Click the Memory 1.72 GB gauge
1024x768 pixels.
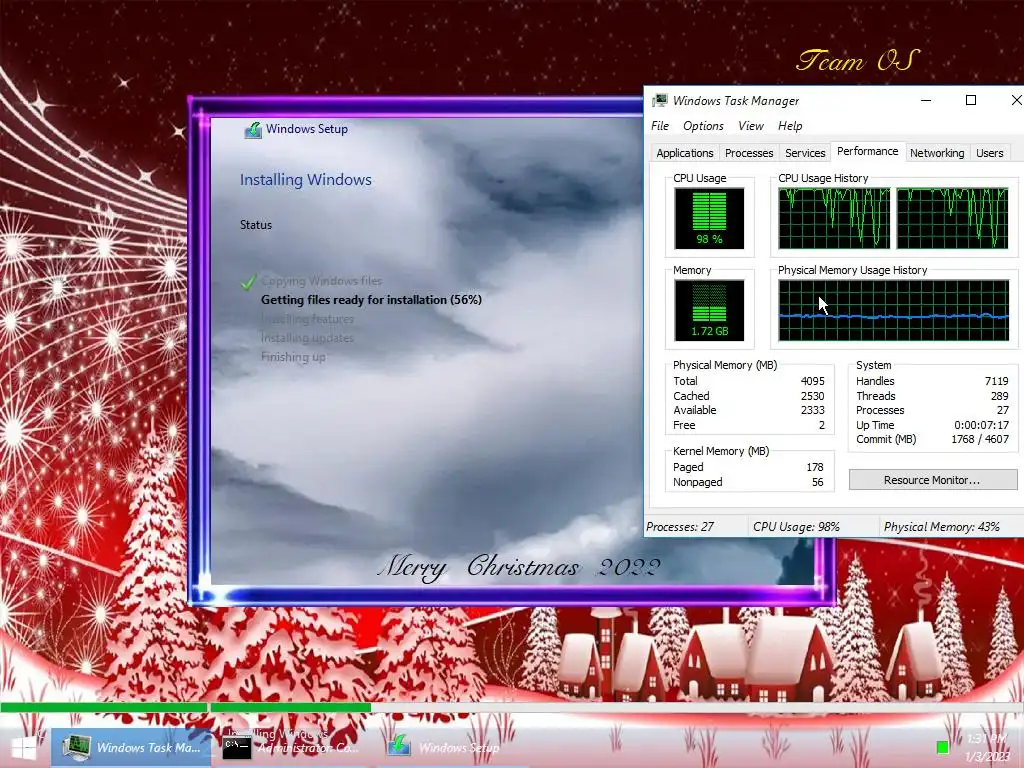709,310
